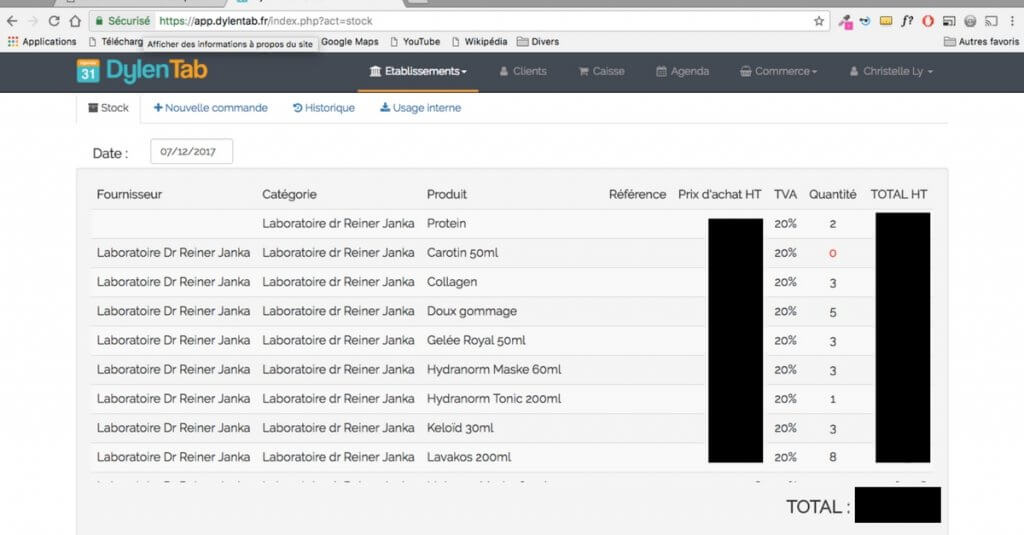Click the DylenTab calendar logo icon
This screenshot has width=1024, height=535.
tap(88, 72)
